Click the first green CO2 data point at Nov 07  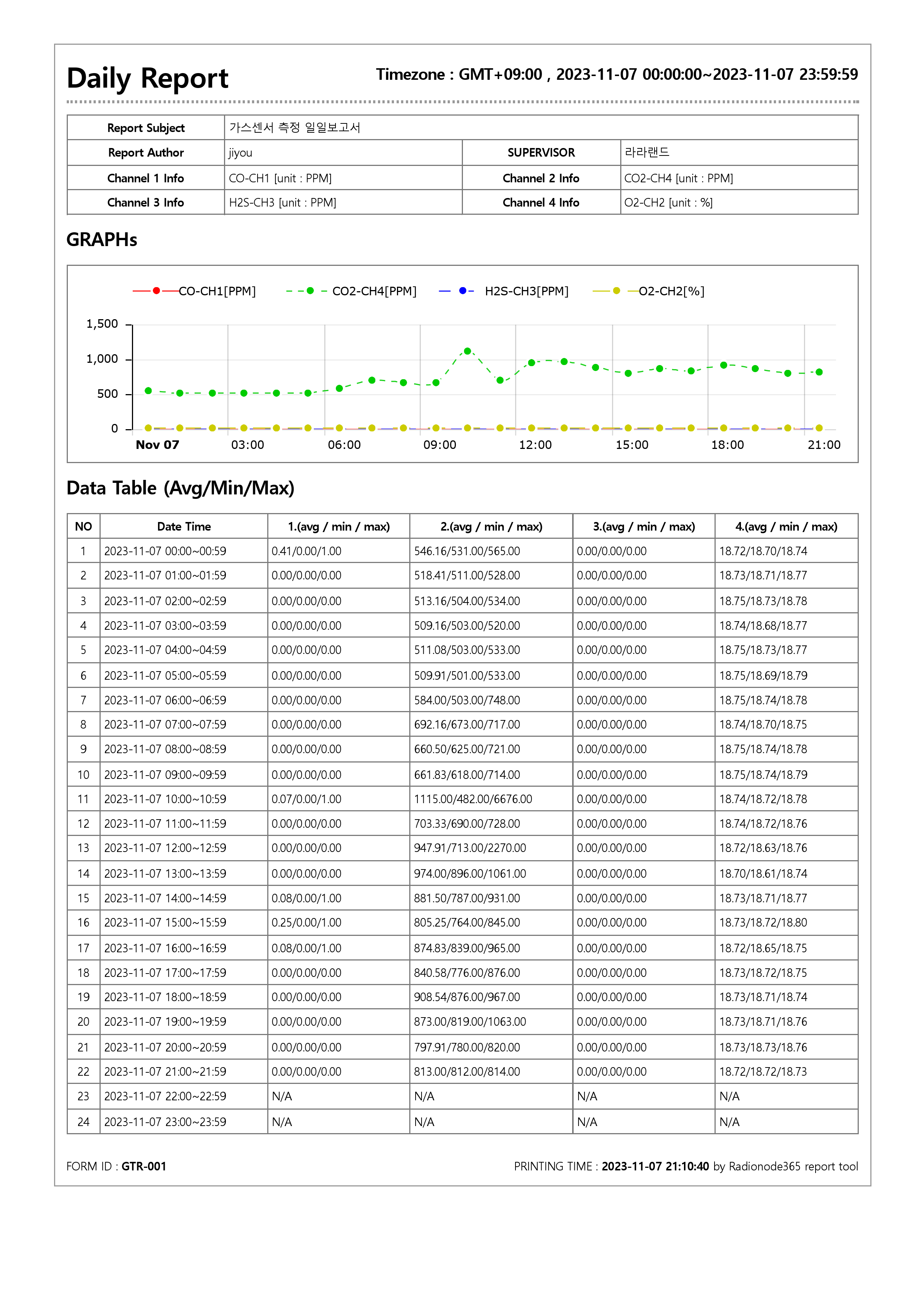tap(148, 391)
